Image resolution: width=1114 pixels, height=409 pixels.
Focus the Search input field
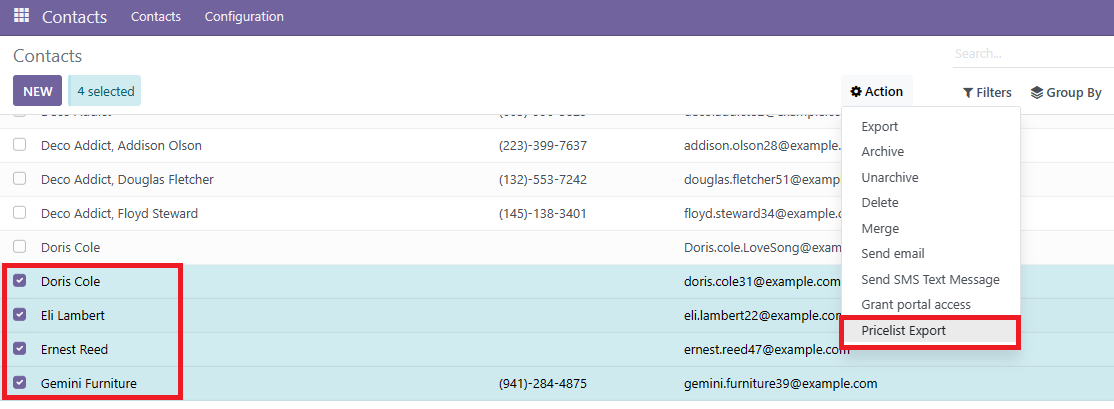pyautogui.click(x=1030, y=54)
